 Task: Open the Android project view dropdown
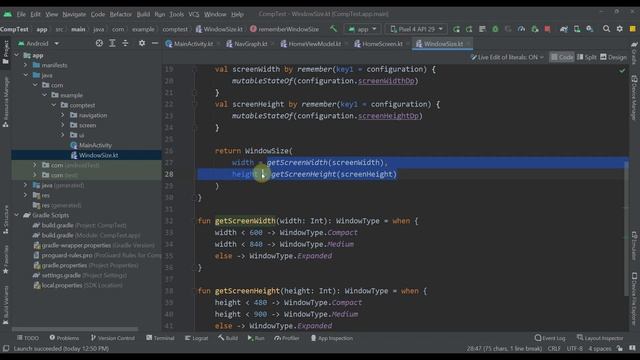point(39,43)
